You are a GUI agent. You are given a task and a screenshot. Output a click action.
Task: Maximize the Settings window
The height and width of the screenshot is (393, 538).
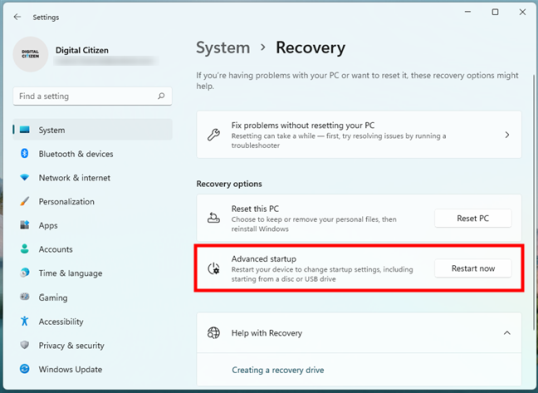(495, 12)
